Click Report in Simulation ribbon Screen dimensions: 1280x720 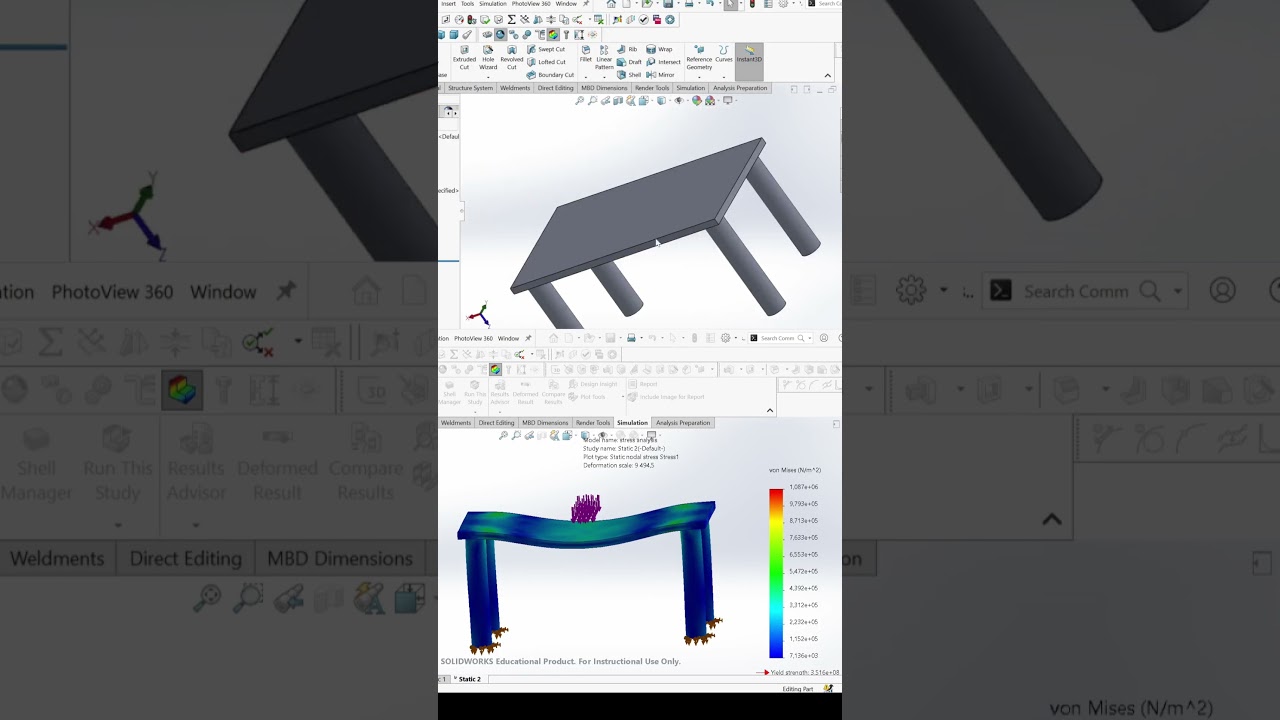(643, 384)
